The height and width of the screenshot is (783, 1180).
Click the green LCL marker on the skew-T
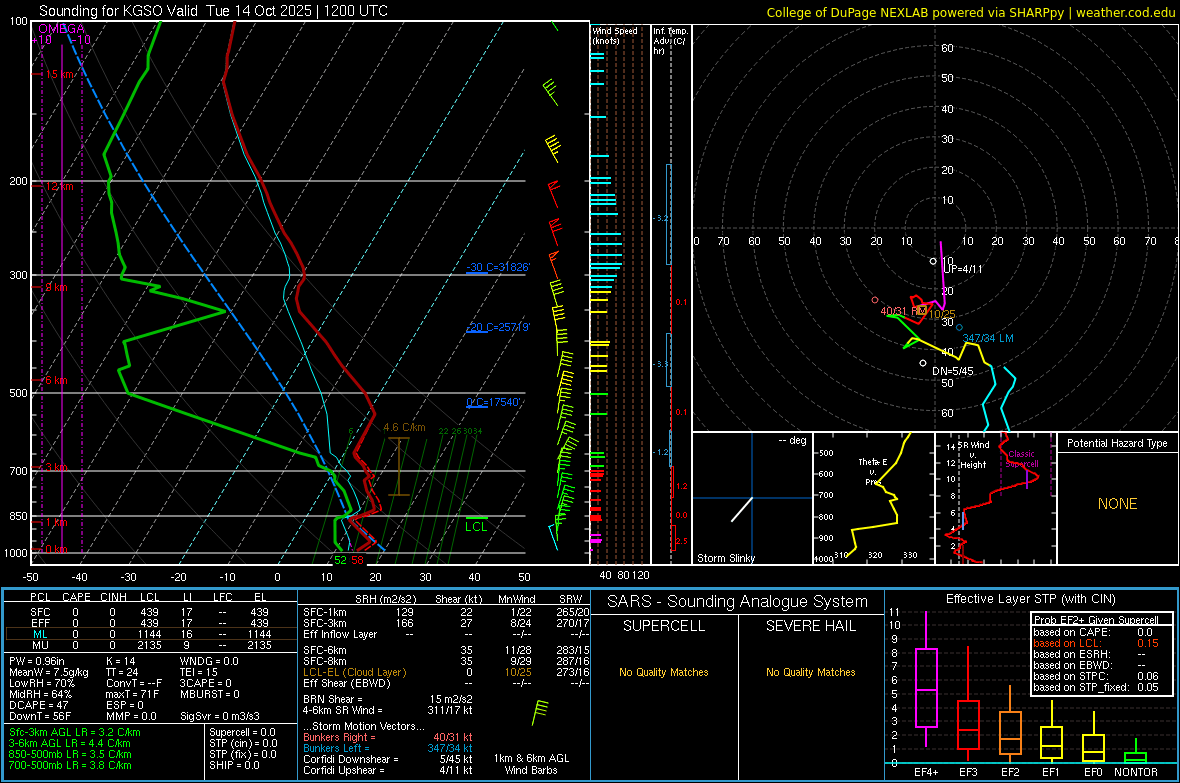[x=476, y=526]
